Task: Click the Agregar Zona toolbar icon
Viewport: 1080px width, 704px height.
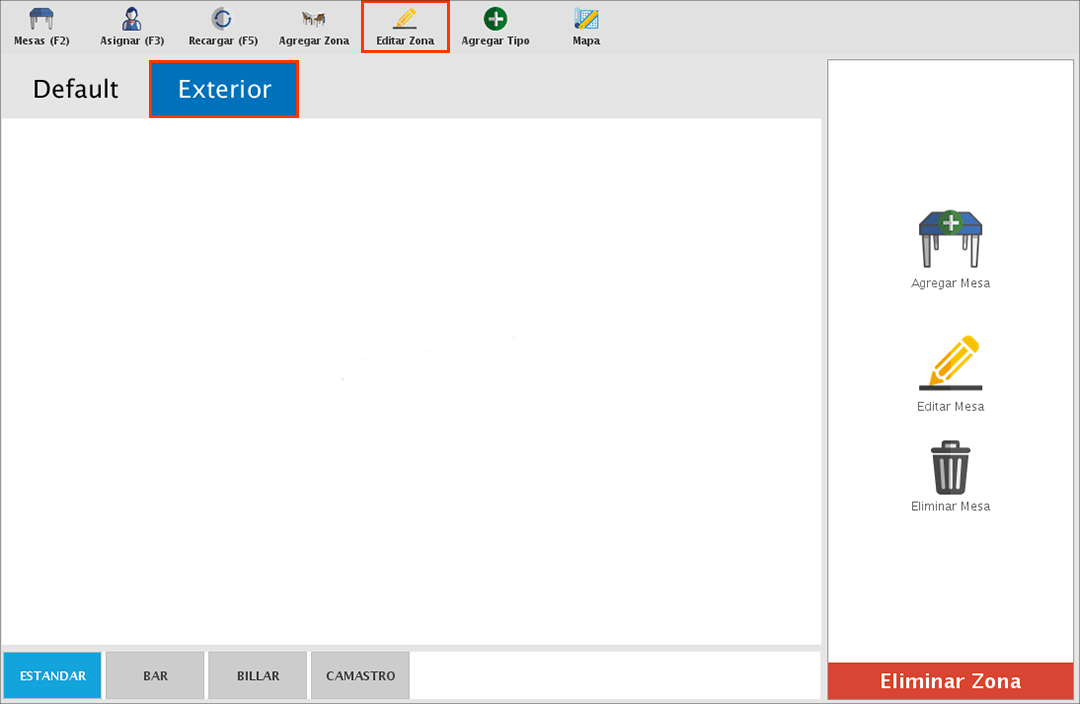Action: tap(313, 20)
